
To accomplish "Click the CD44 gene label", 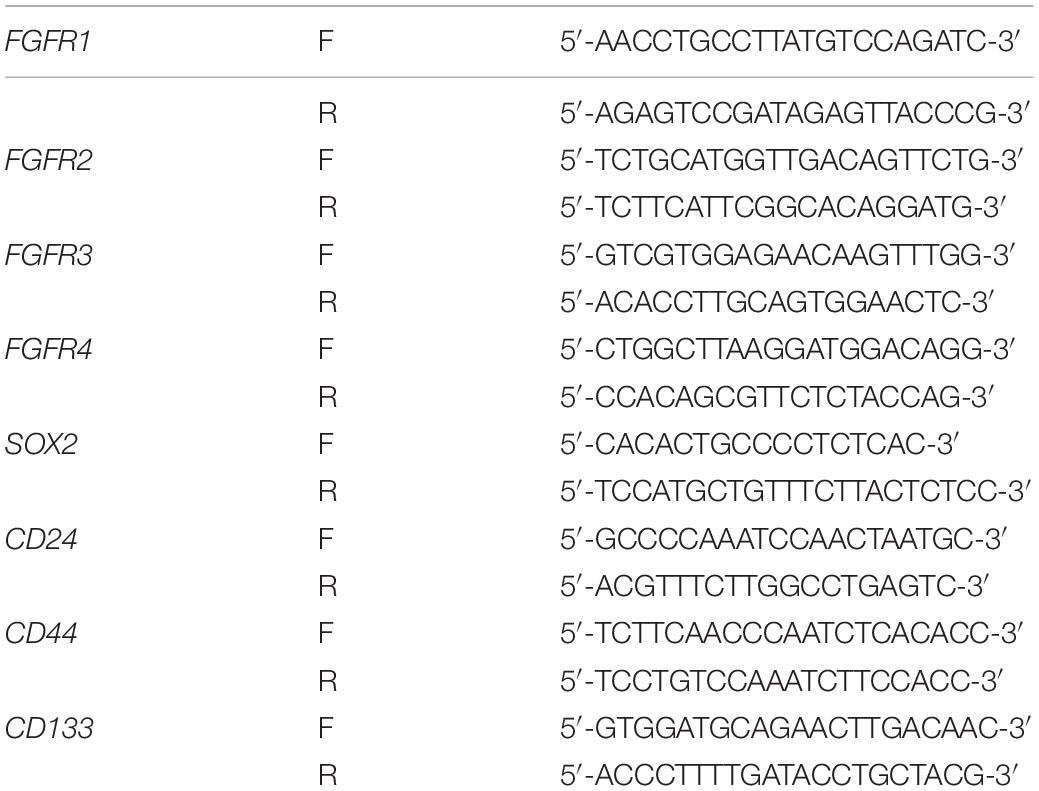I will coord(41,633).
